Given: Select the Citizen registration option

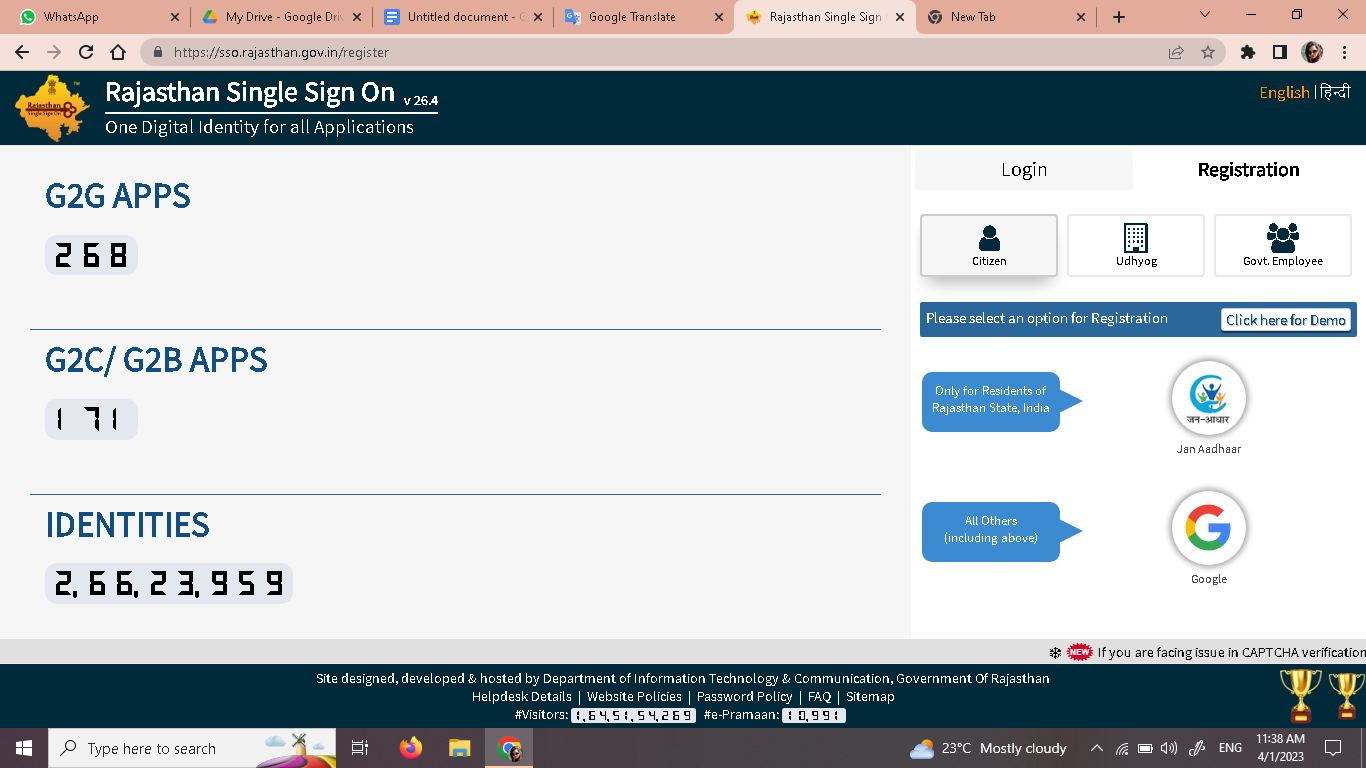Looking at the screenshot, I should tap(989, 245).
